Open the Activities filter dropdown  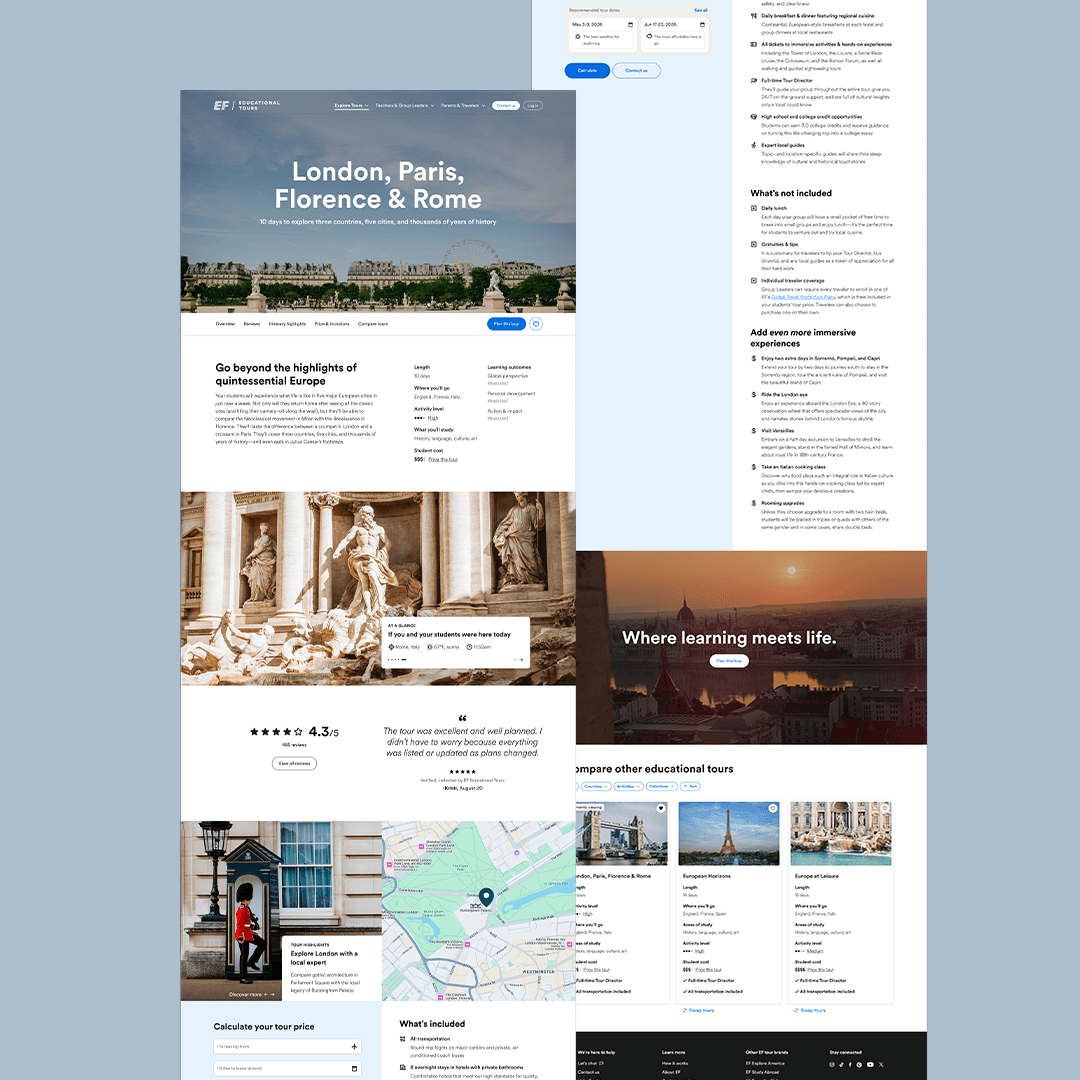coord(628,786)
